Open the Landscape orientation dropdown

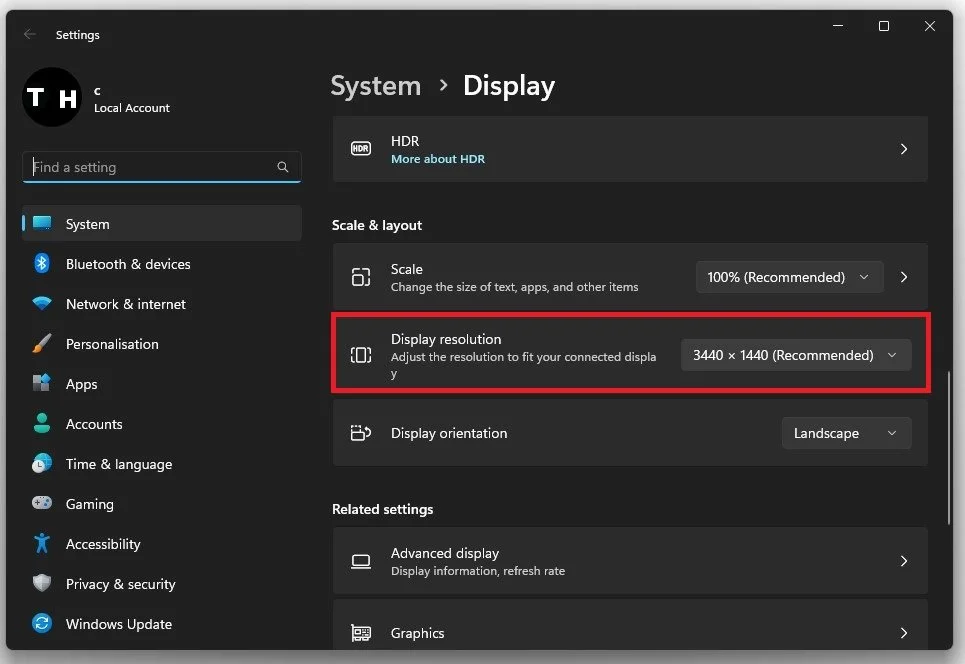point(846,433)
